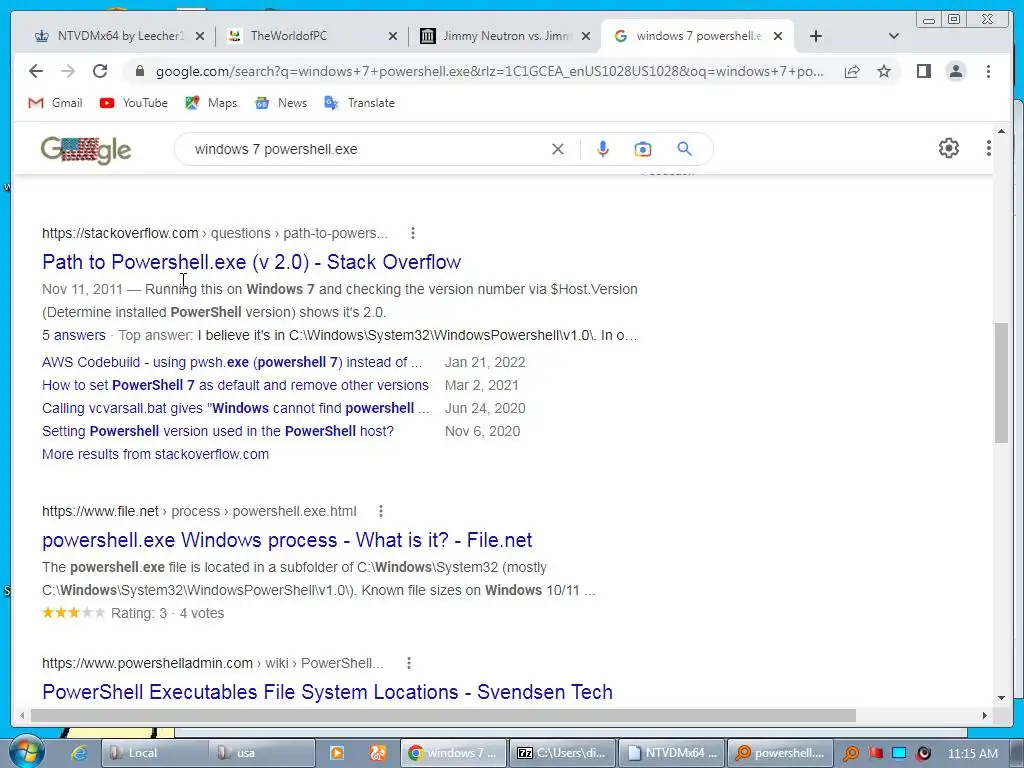Start voice search with microphone
1024x768 pixels.
[603, 149]
